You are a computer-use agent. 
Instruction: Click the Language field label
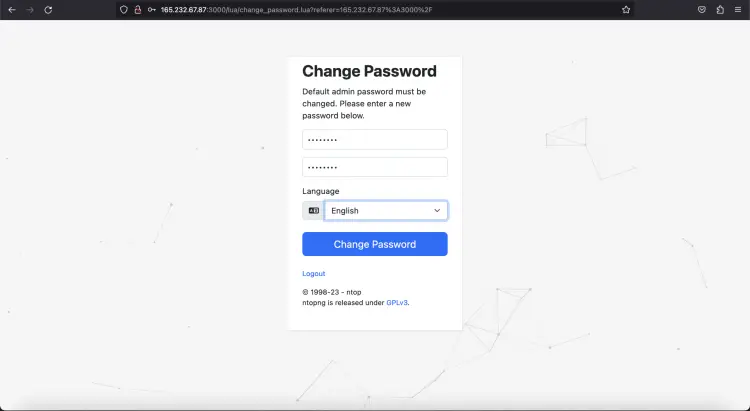(320, 191)
